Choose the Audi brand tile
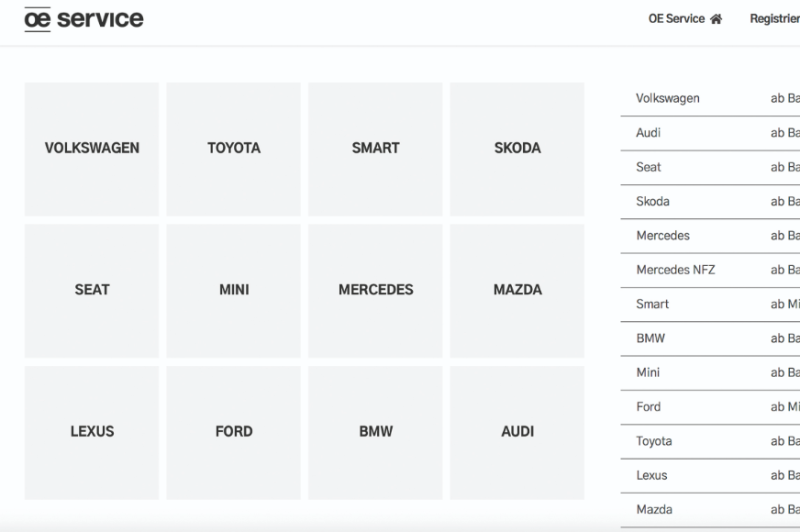The height and width of the screenshot is (532, 800). click(x=517, y=432)
